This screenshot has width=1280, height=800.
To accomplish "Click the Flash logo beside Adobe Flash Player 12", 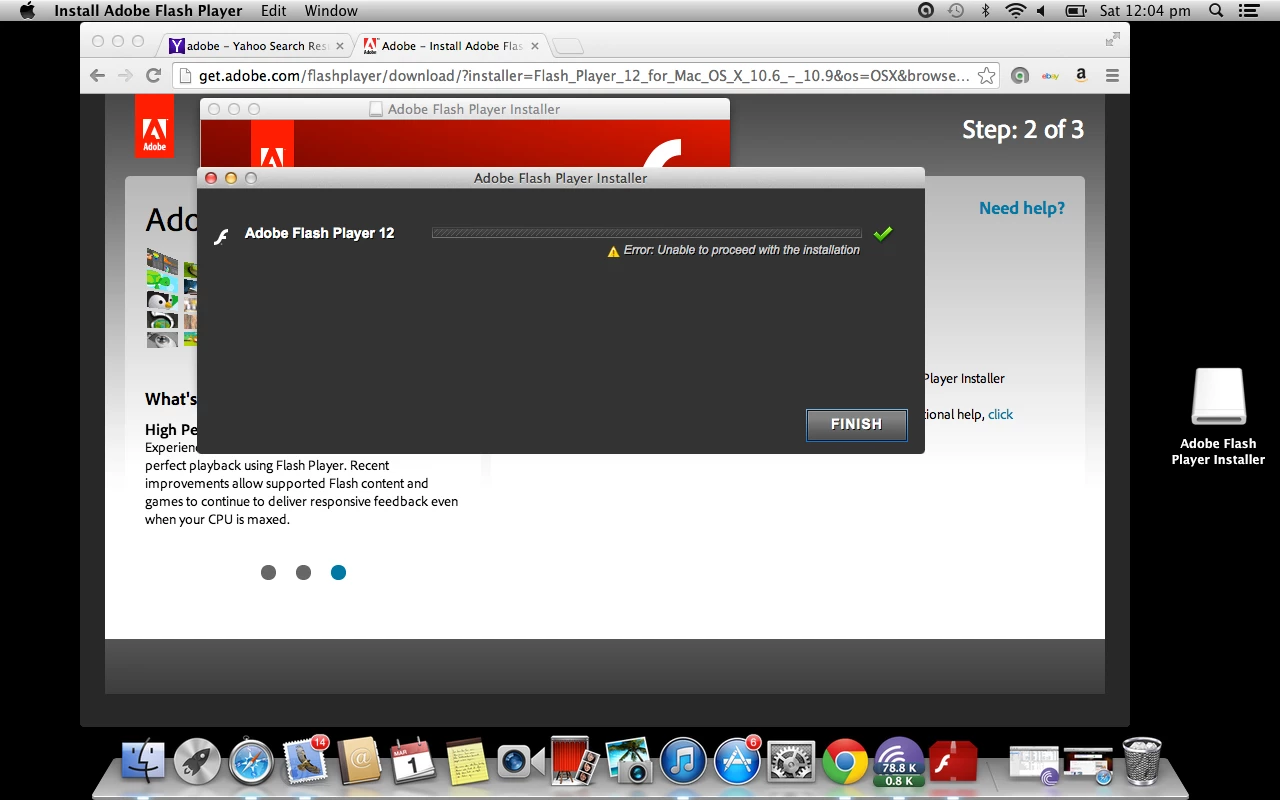I will coord(222,236).
